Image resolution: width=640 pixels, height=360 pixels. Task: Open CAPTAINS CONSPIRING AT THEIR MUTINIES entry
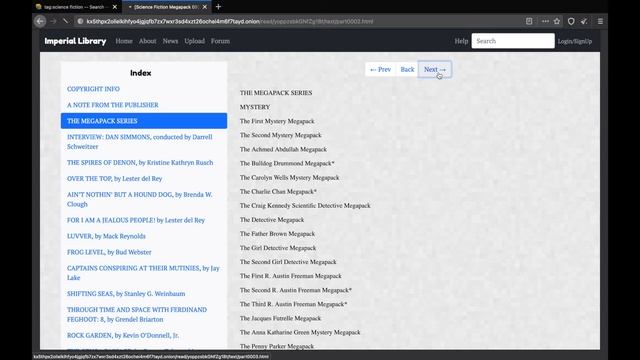click(x=143, y=273)
